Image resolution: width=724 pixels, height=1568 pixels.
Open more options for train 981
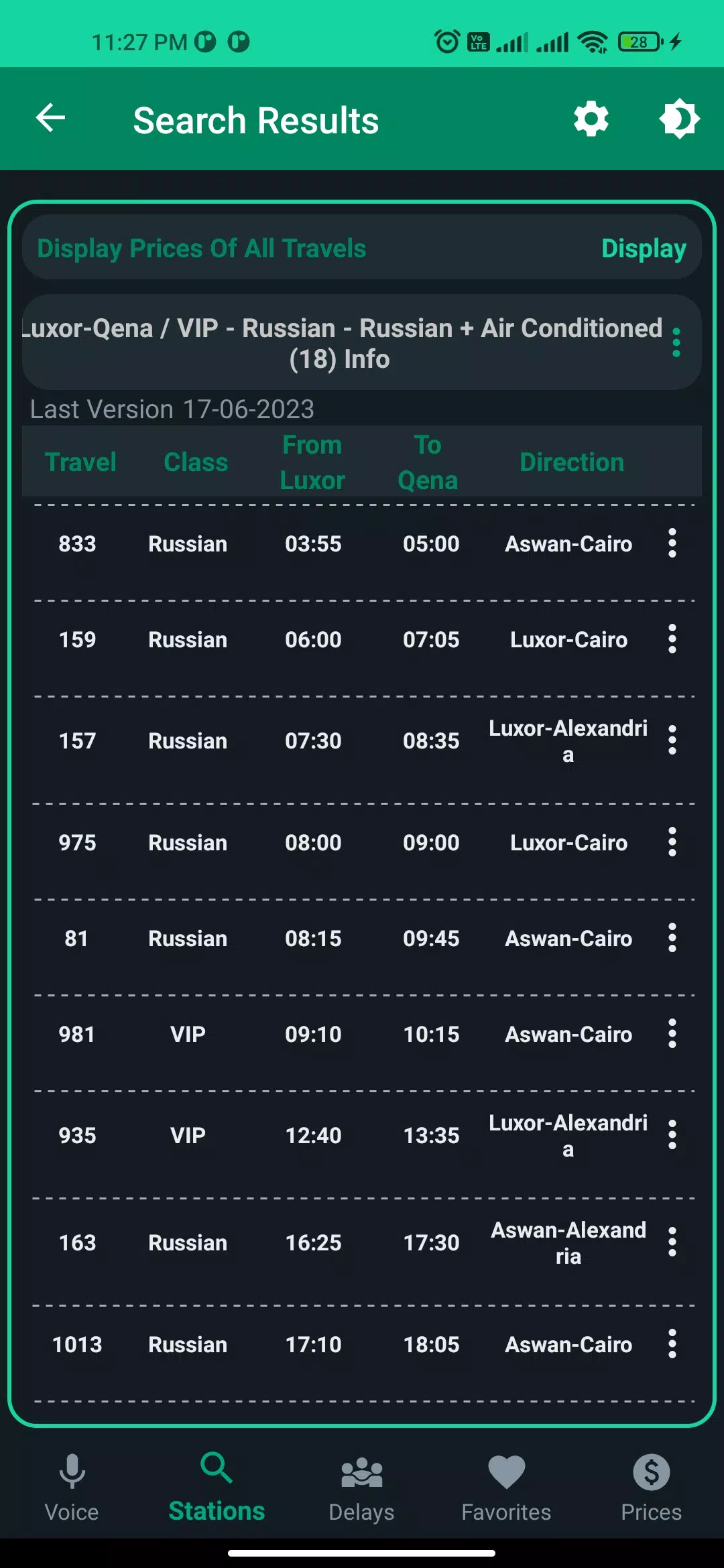[x=672, y=1034]
